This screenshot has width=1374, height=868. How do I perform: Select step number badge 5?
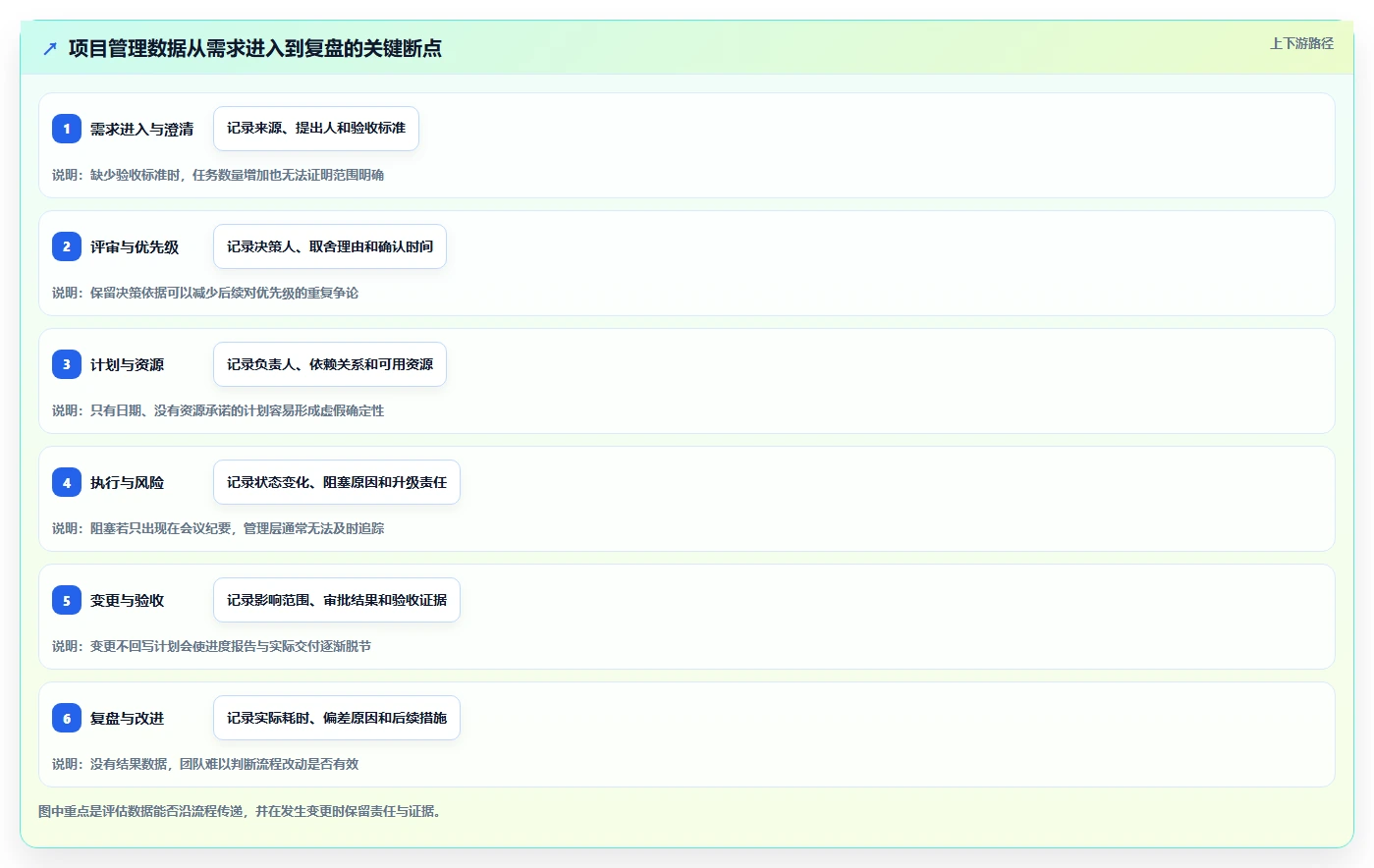click(67, 600)
